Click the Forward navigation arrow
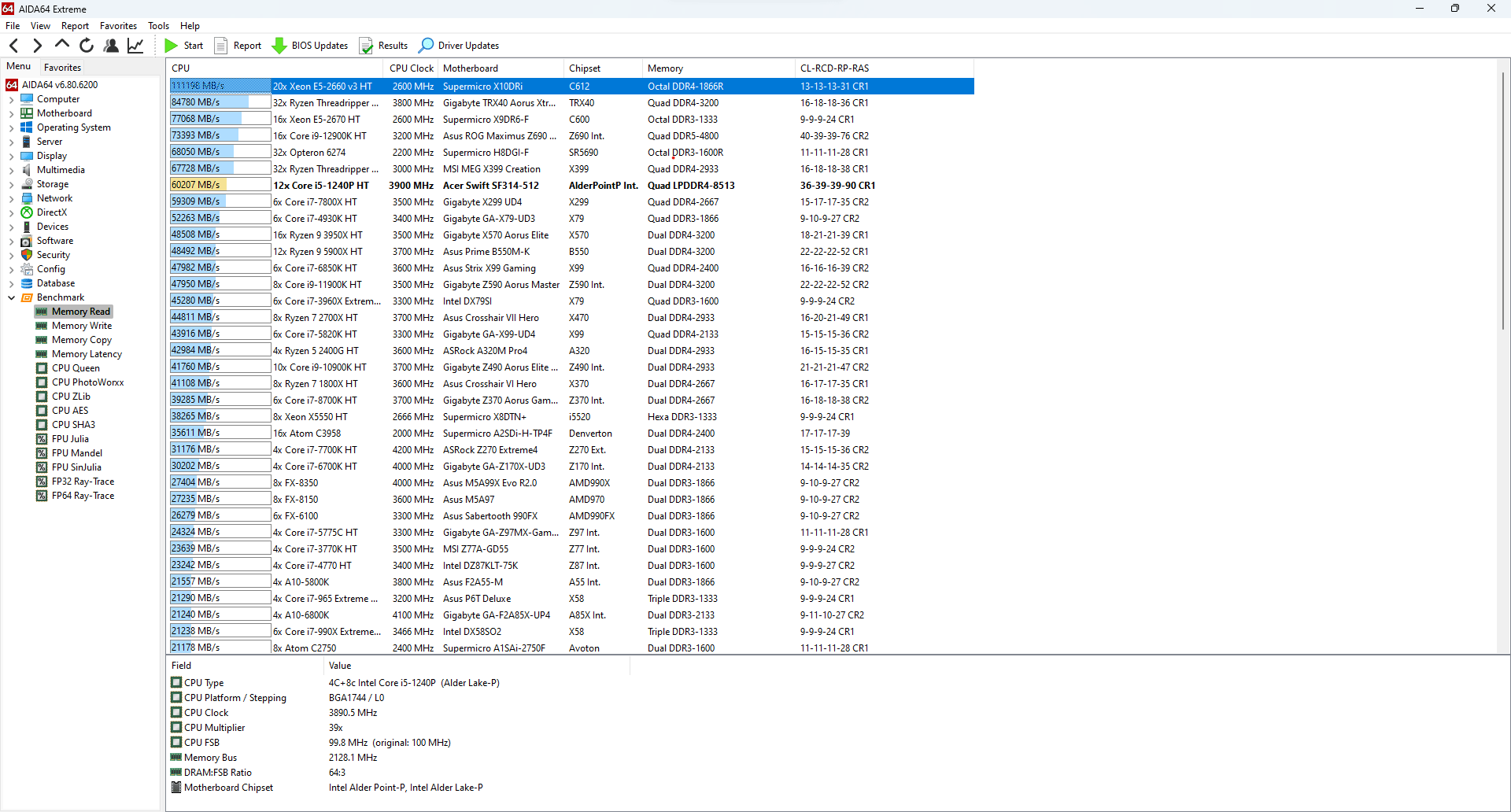Image resolution: width=1511 pixels, height=812 pixels. 37,46
